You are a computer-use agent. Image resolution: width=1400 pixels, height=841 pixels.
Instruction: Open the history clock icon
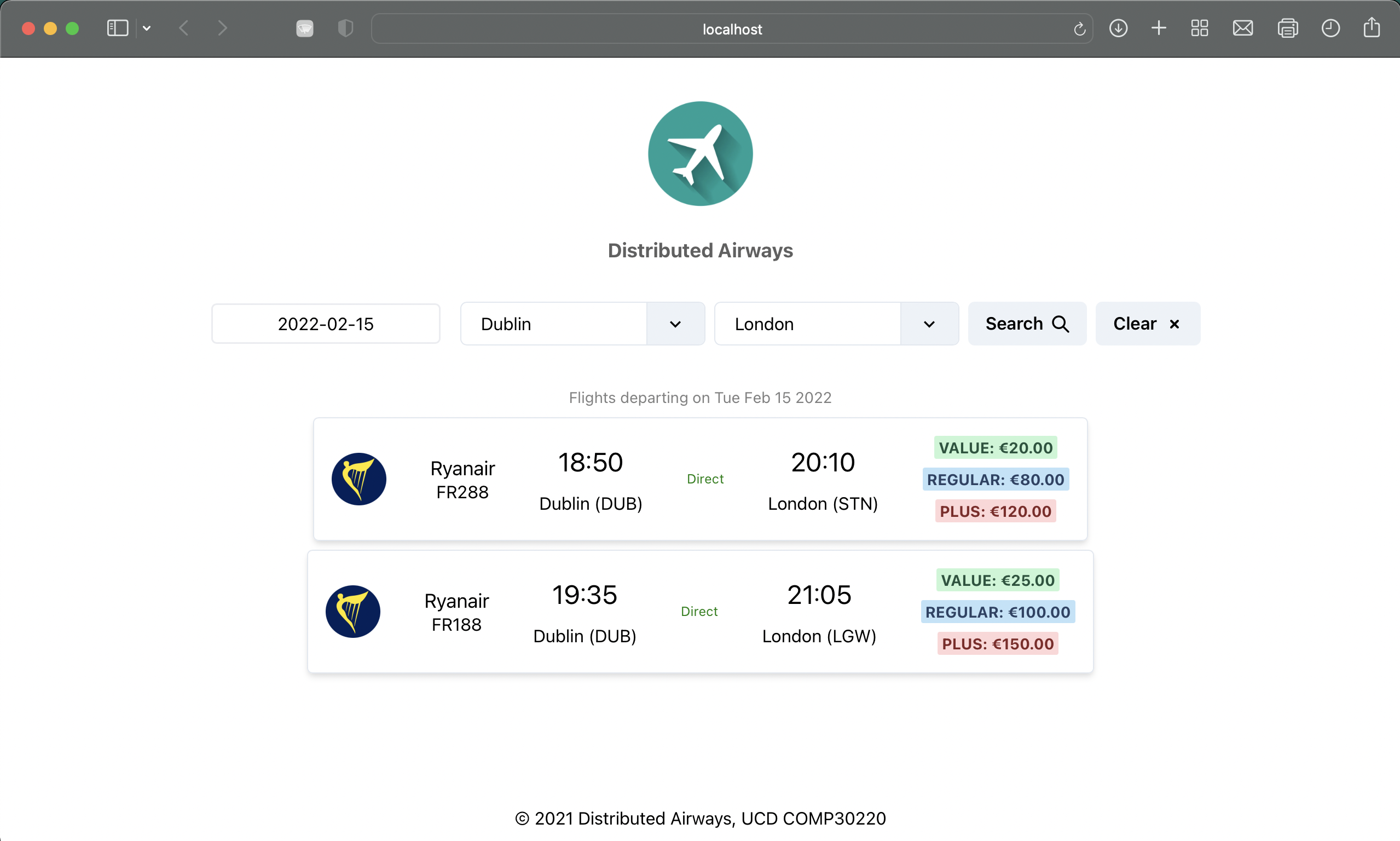(1330, 28)
